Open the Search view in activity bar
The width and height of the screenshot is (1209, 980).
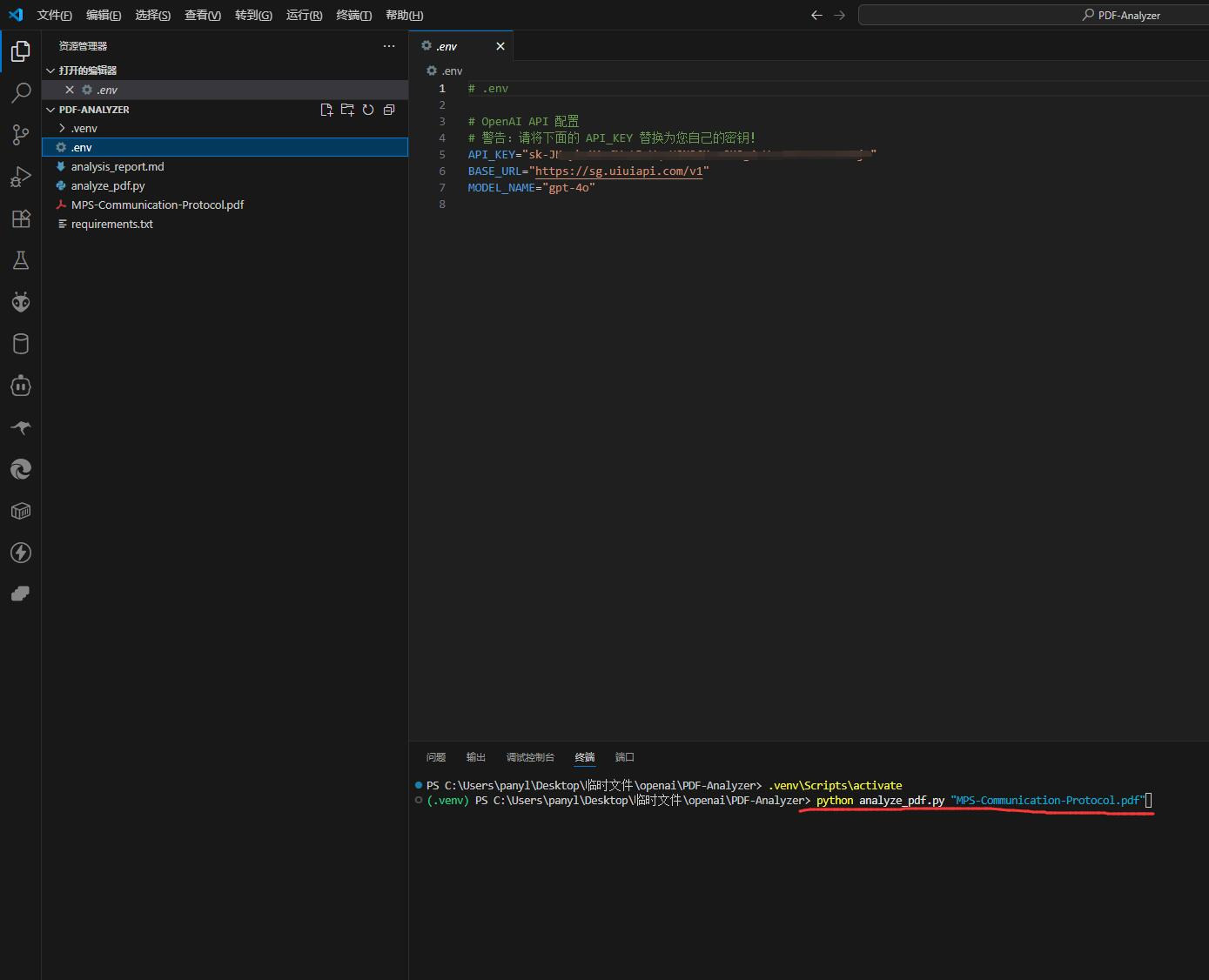point(21,93)
